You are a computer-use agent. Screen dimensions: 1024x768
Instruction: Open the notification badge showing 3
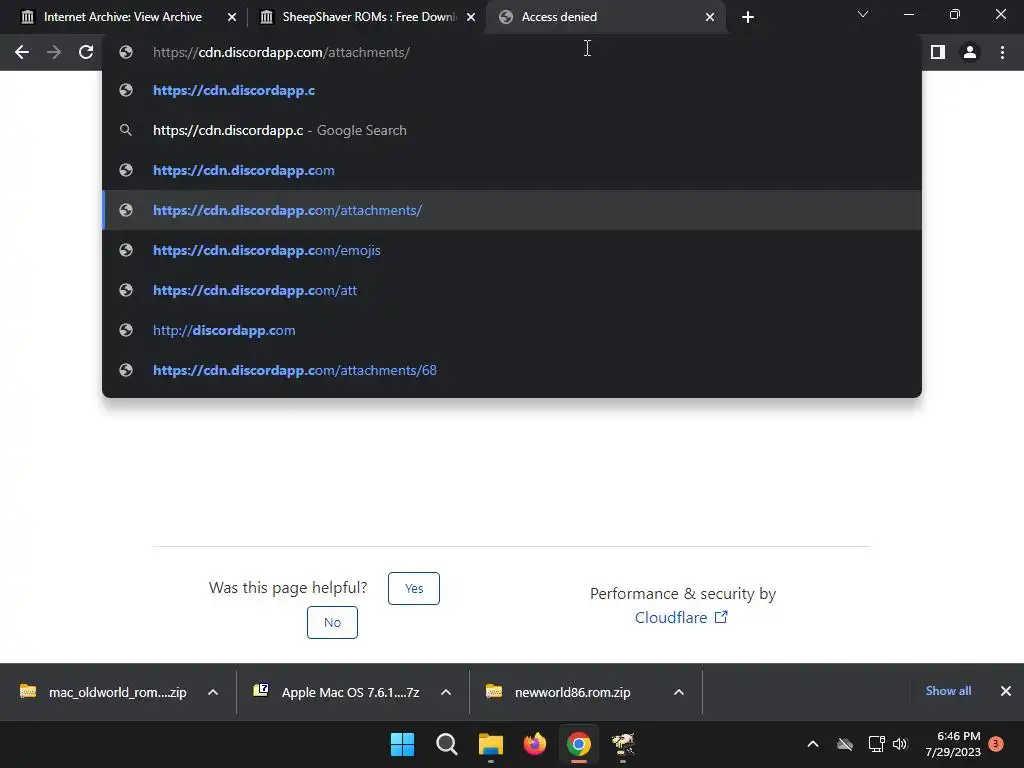[996, 744]
